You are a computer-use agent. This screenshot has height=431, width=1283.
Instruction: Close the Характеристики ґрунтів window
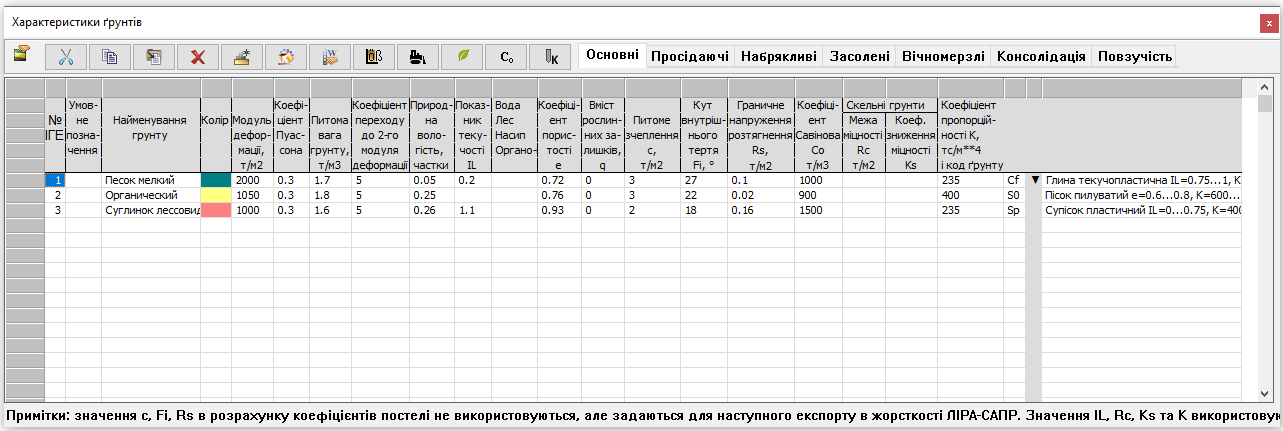1267,21
